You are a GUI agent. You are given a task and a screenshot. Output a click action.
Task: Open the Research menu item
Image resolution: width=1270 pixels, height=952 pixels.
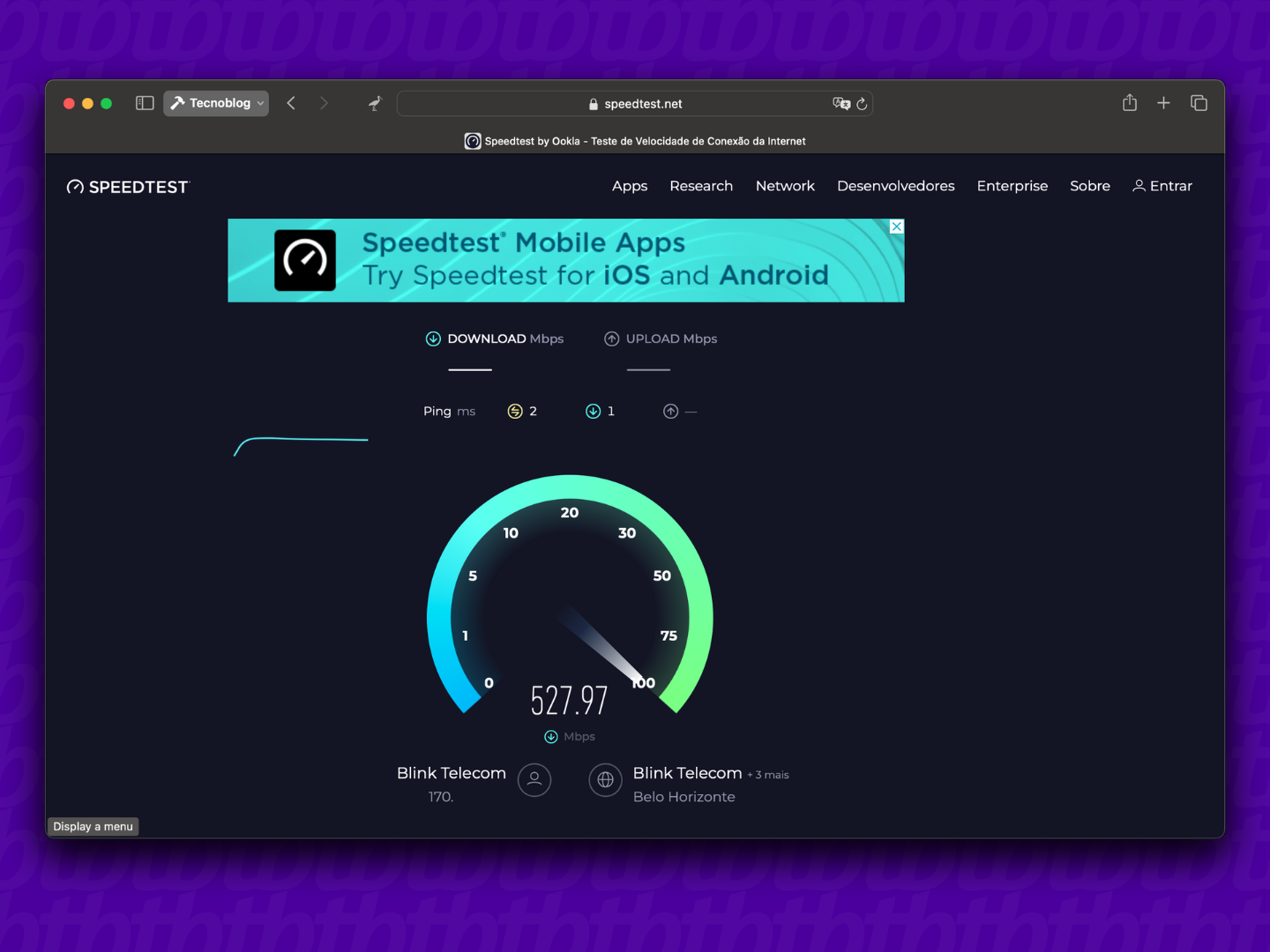click(700, 186)
